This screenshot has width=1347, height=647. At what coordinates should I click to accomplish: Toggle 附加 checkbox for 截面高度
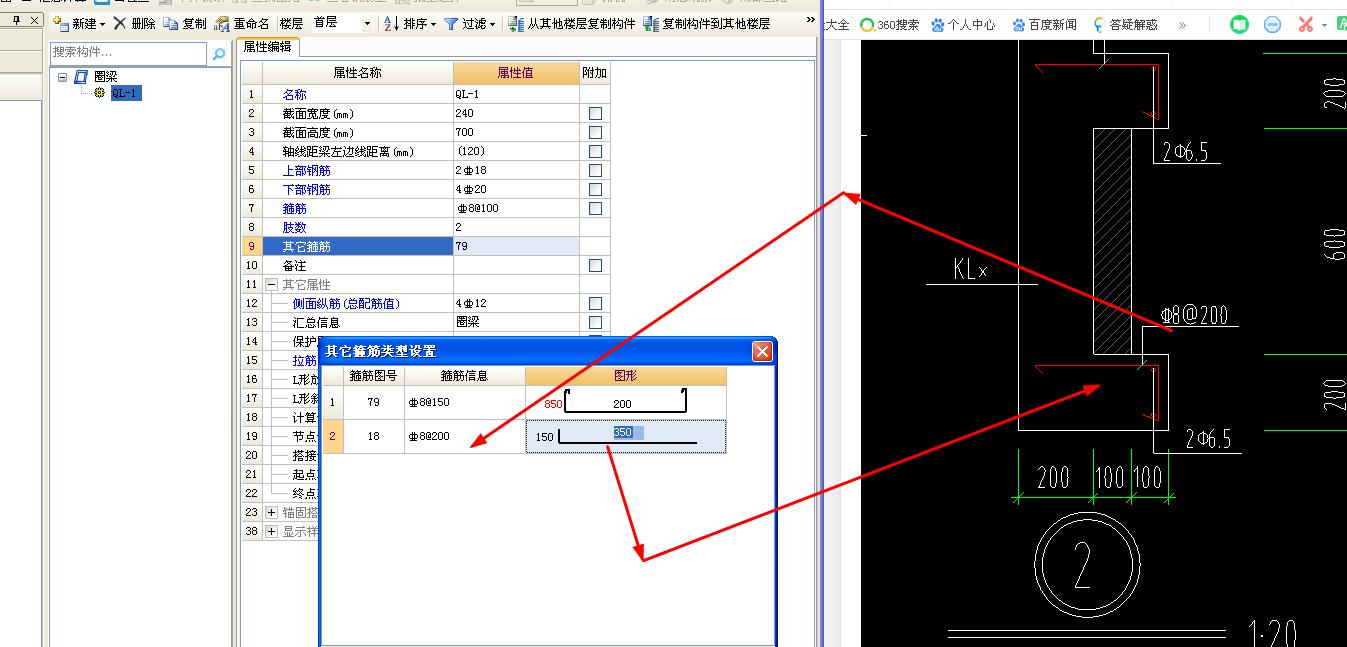pos(595,132)
